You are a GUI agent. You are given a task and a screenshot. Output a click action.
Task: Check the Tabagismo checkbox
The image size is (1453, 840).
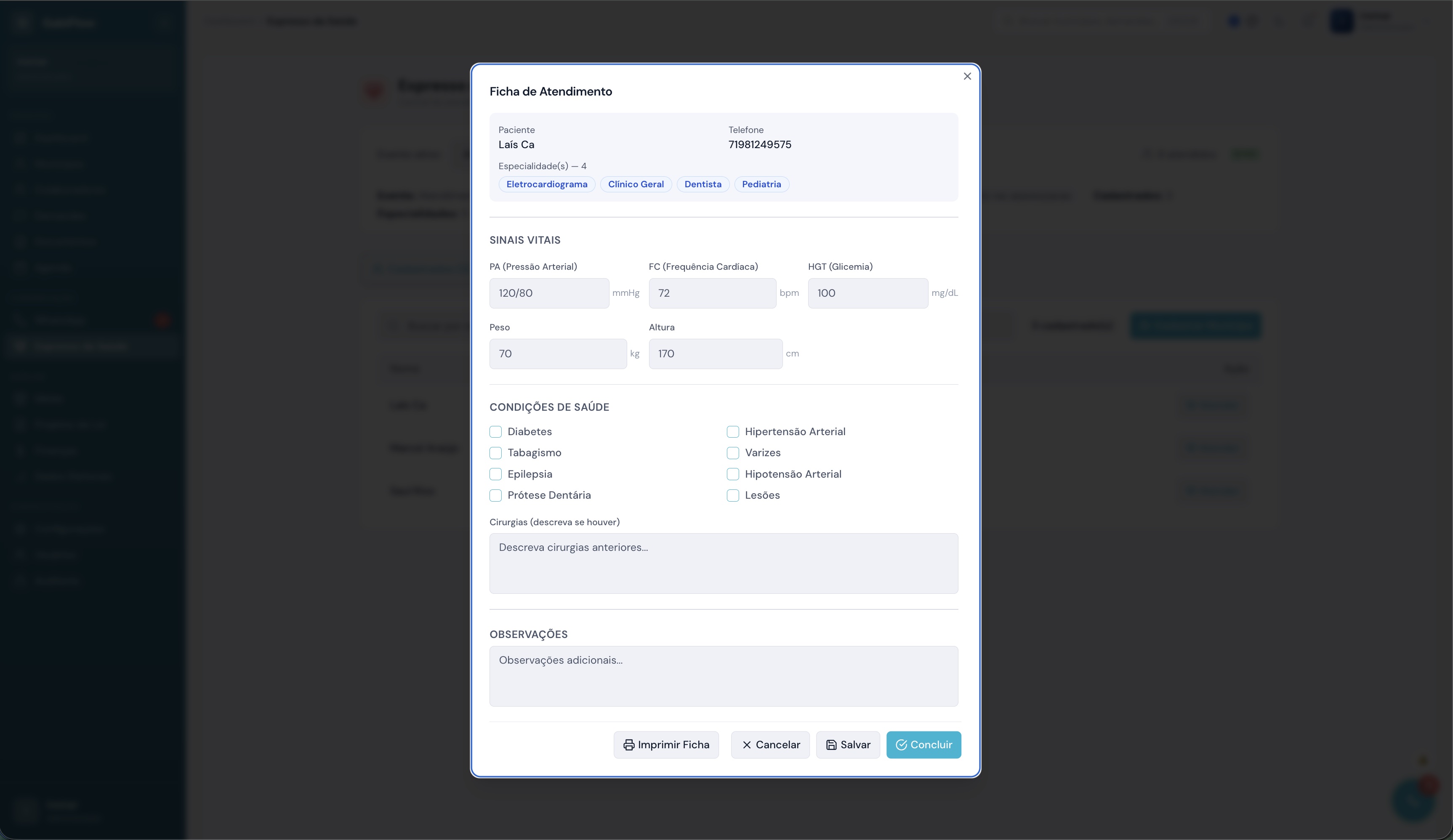click(x=495, y=452)
